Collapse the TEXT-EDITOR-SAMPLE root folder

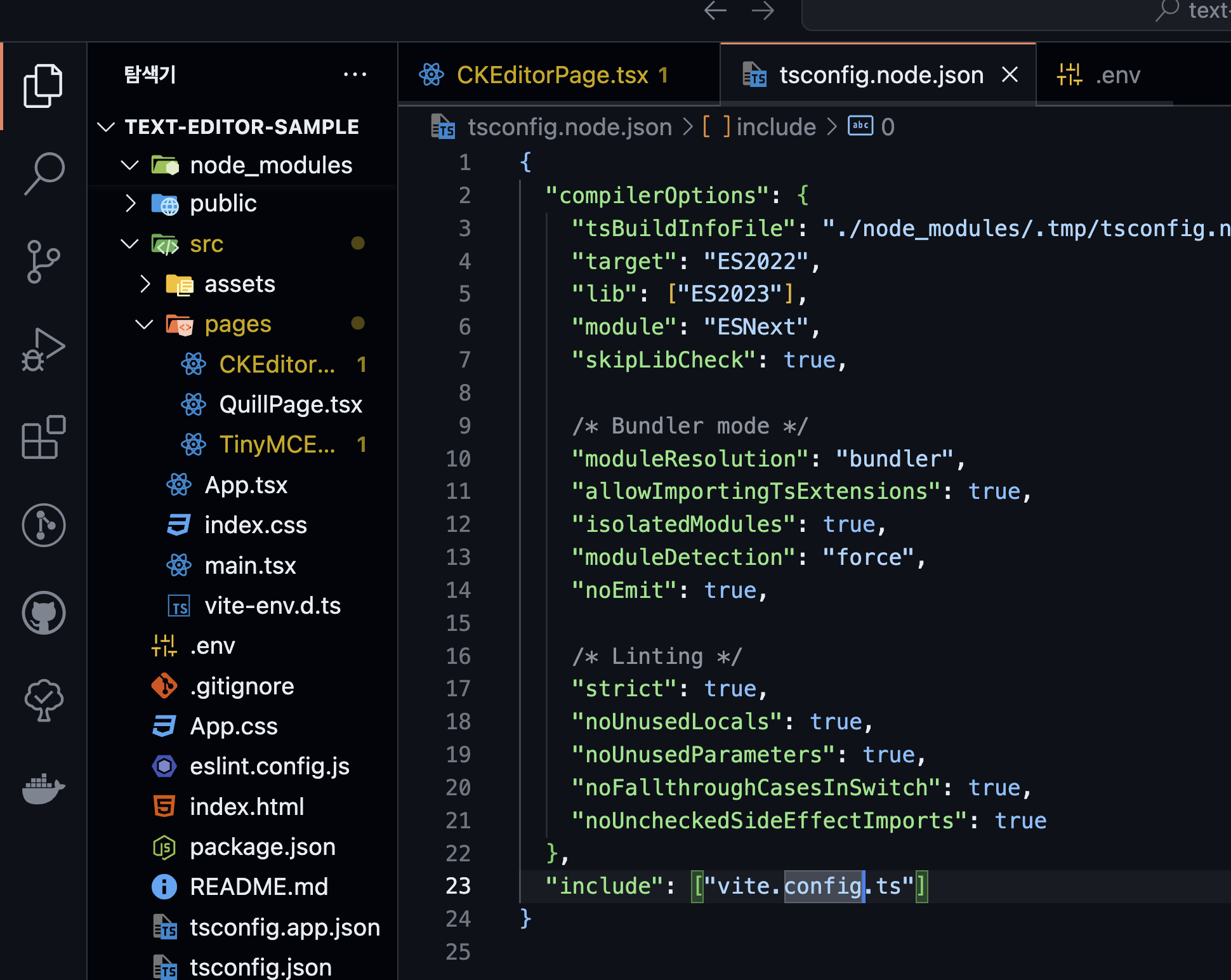point(106,127)
